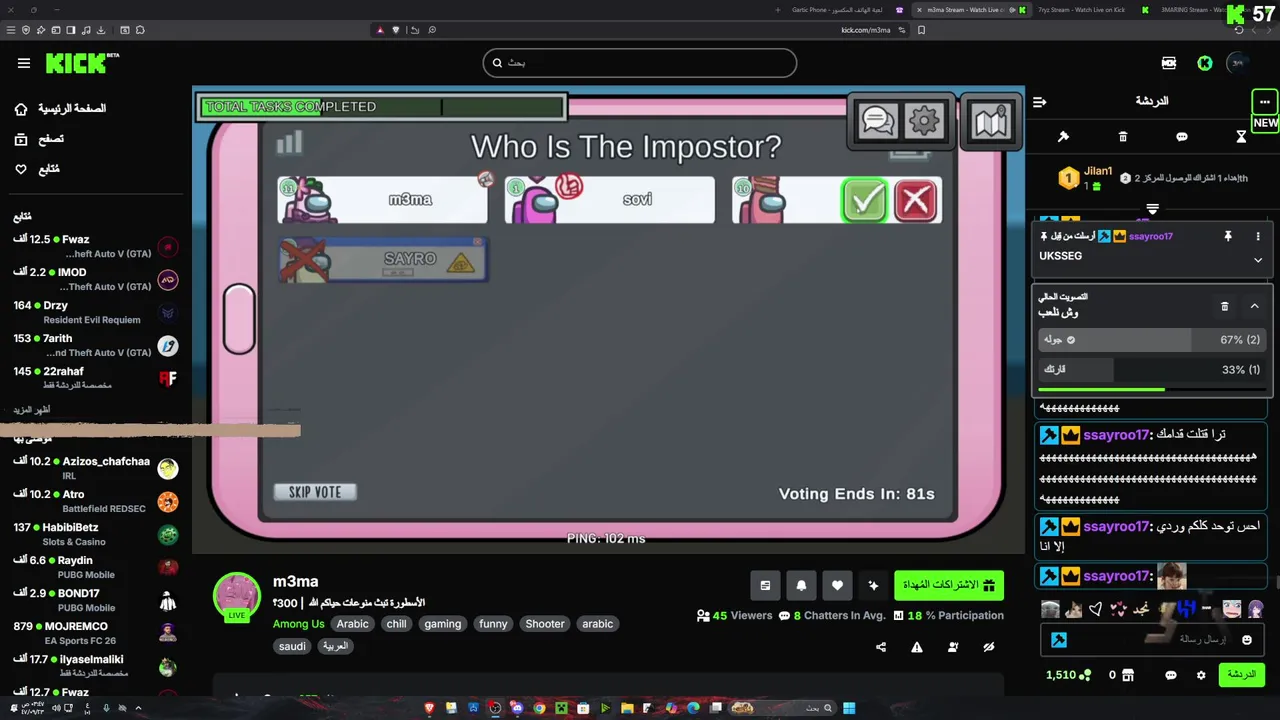This screenshot has width=1280, height=720.
Task: Open IMOD channel in followed list
Action: [x=95, y=279]
